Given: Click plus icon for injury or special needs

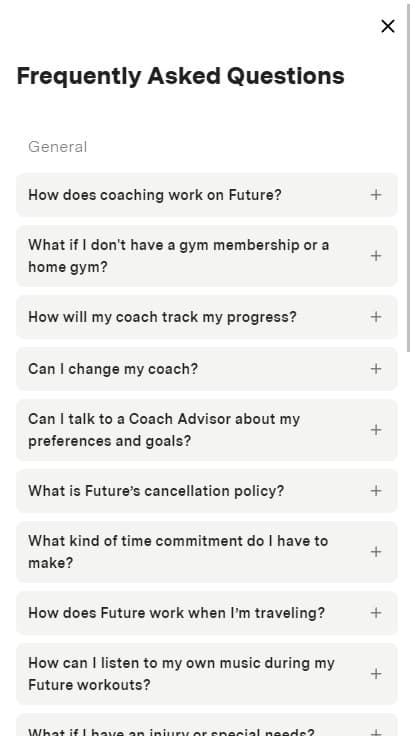Looking at the screenshot, I should pos(376,732).
